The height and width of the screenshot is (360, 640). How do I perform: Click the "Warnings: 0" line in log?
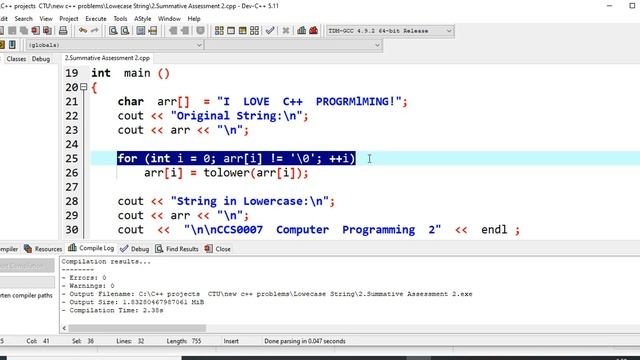point(88,286)
